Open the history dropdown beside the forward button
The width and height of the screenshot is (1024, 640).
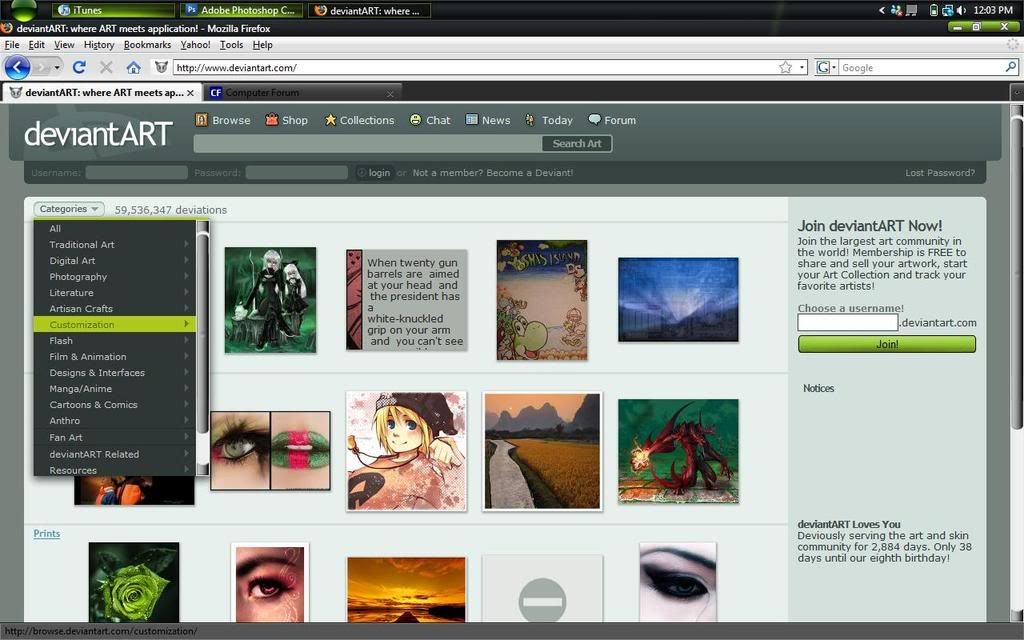click(57, 67)
